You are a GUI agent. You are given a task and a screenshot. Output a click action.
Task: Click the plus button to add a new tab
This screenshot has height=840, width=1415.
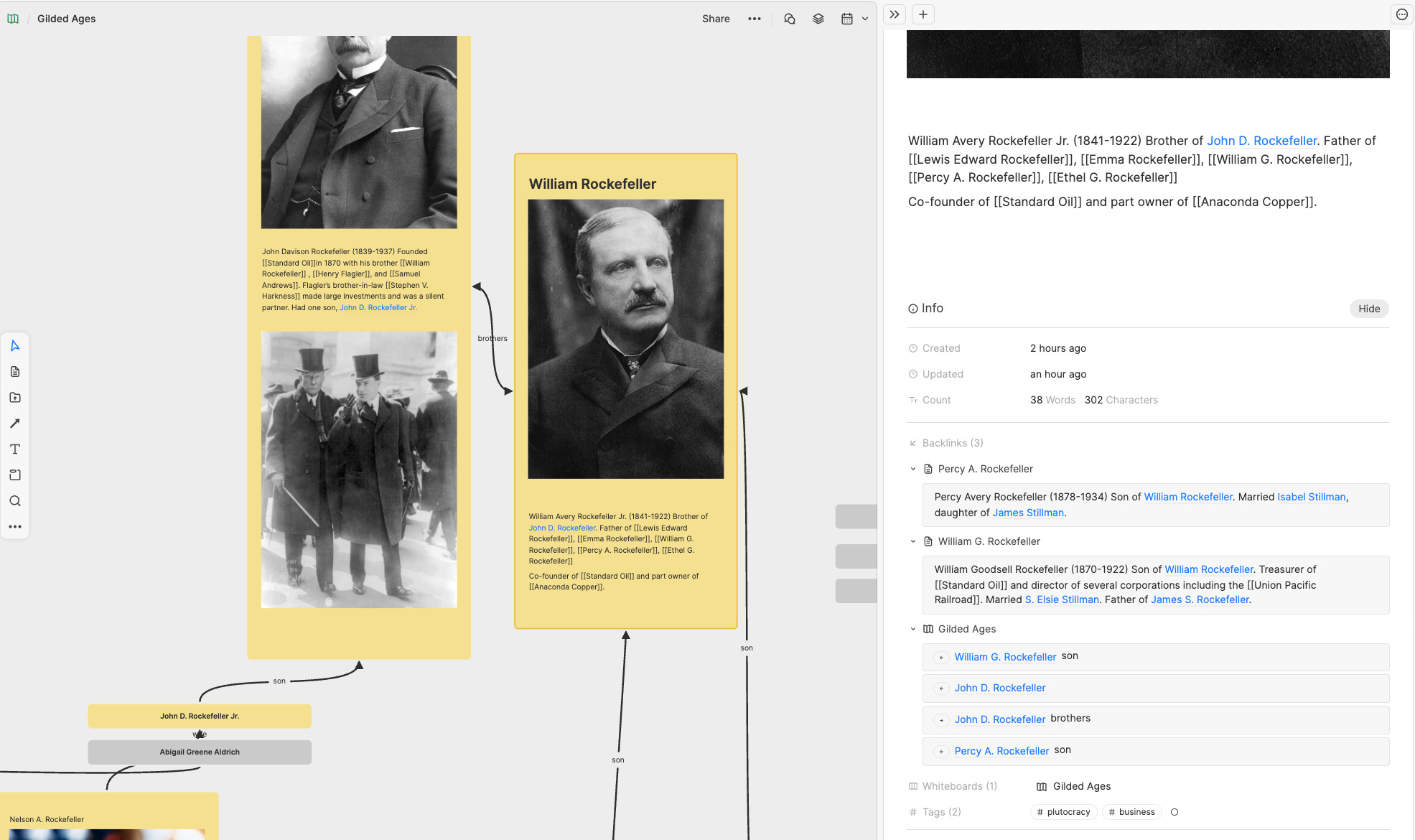923,14
